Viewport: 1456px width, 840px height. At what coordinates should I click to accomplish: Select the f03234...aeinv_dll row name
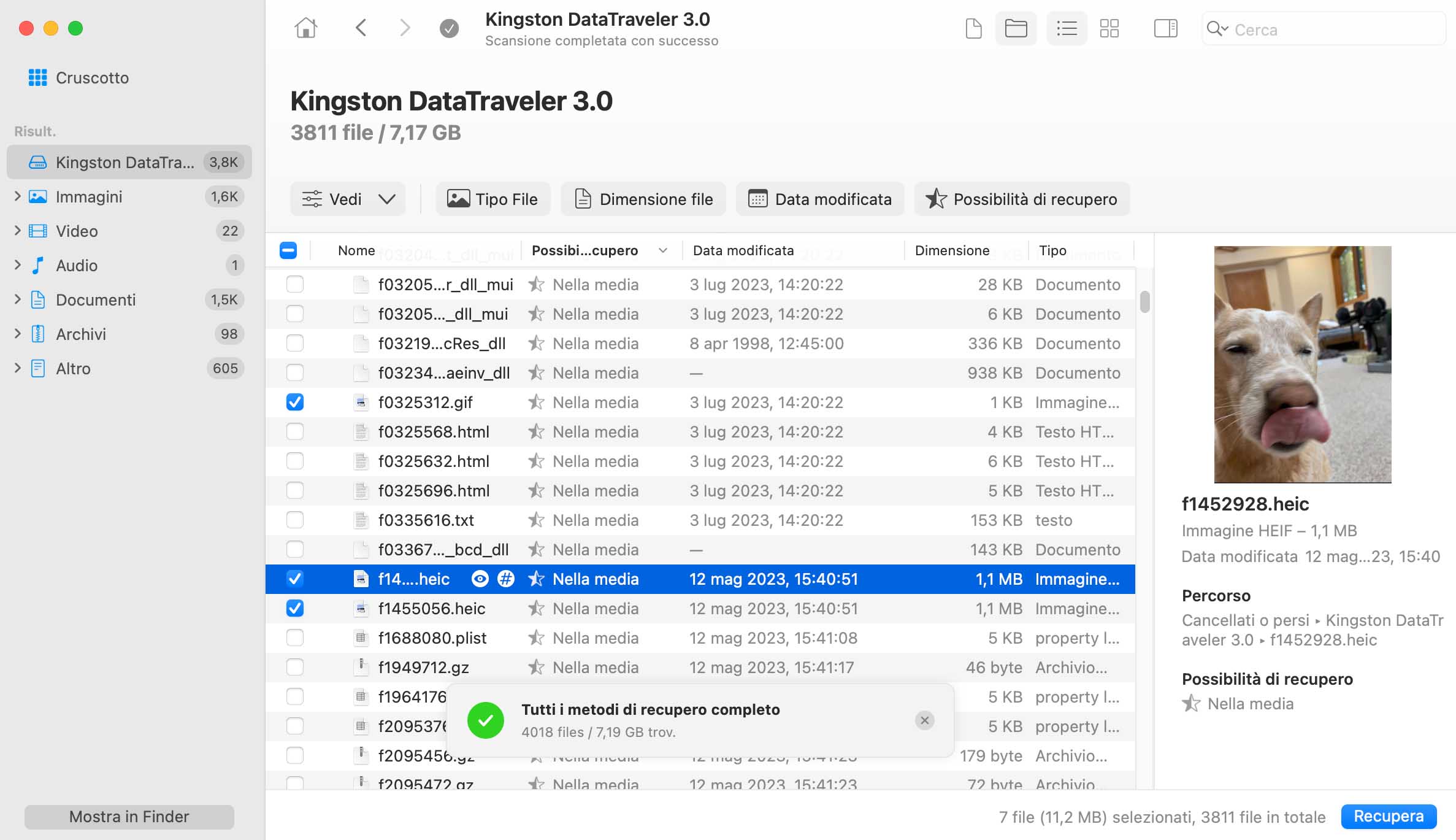point(444,373)
